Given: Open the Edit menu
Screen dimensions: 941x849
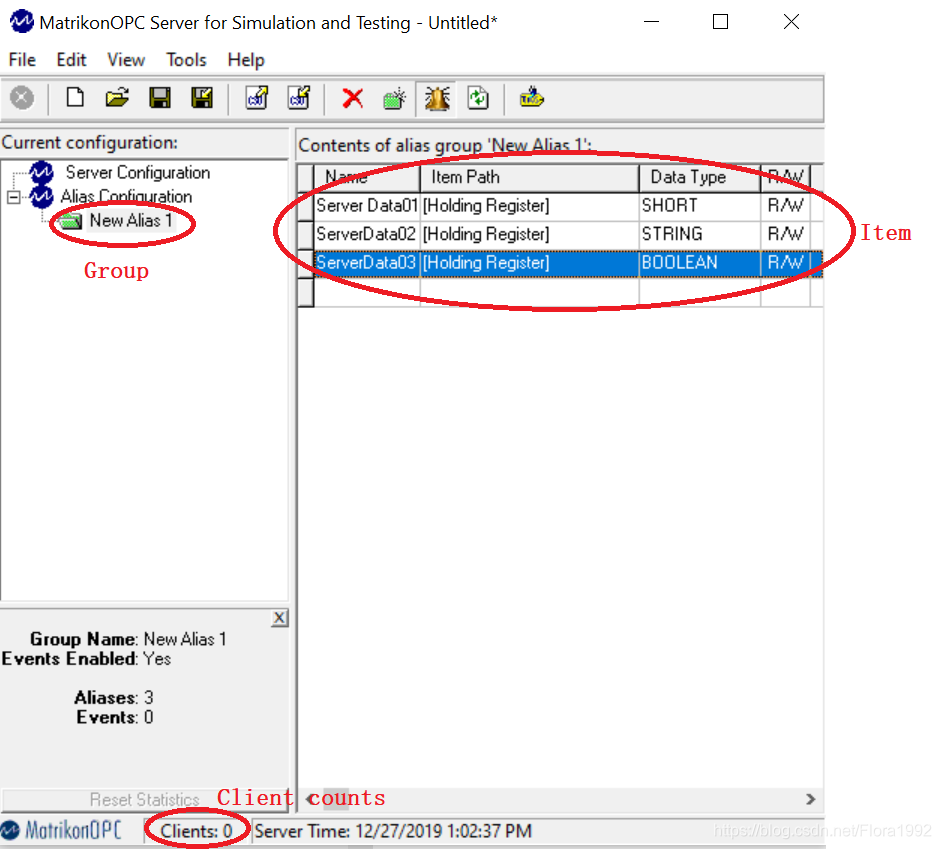Looking at the screenshot, I should point(71,60).
